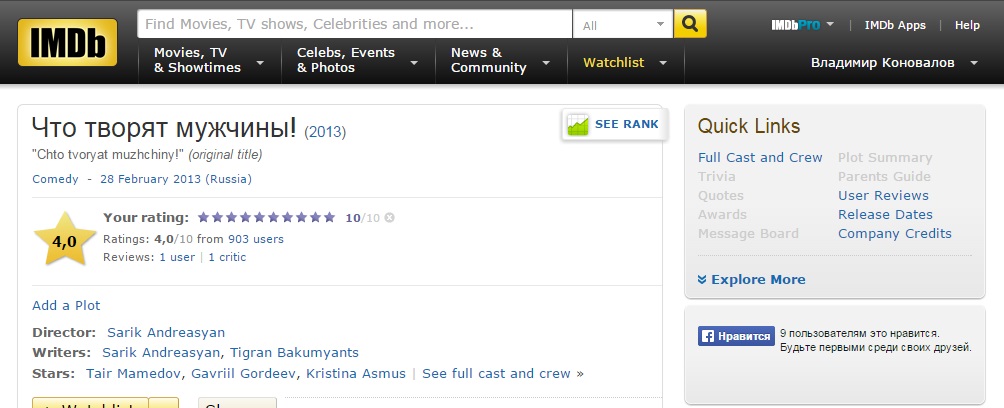Click User Reviews quick link
1004x408 pixels.
pos(883,195)
